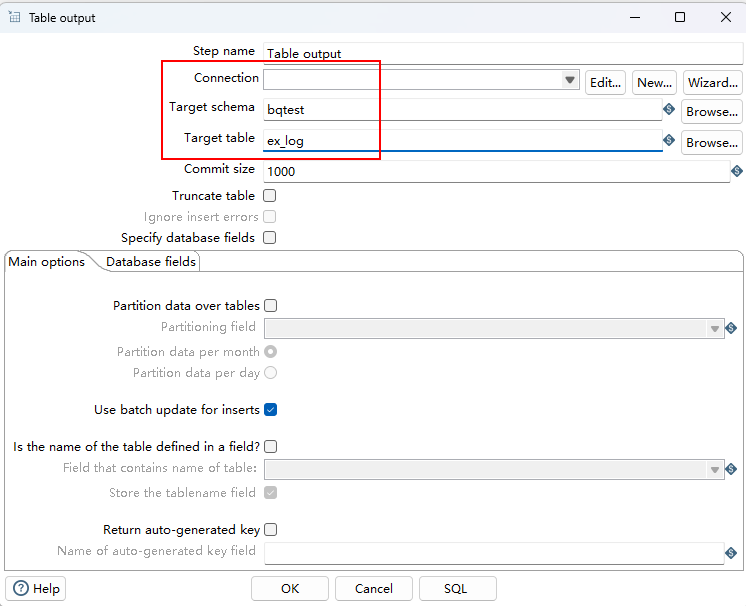Uncheck Use batch update for inserts
Viewport: 746px width, 606px height.
coord(271,410)
